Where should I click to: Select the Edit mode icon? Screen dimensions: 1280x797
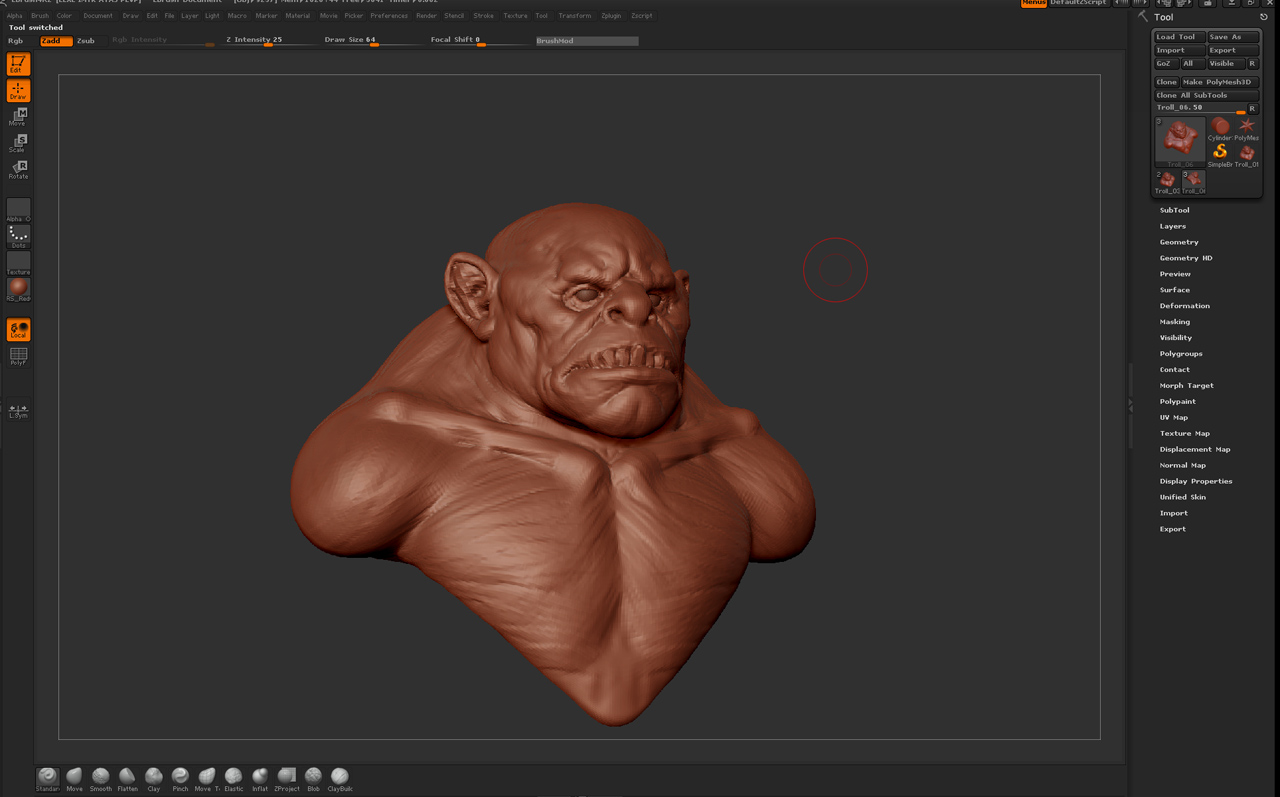tap(18, 64)
